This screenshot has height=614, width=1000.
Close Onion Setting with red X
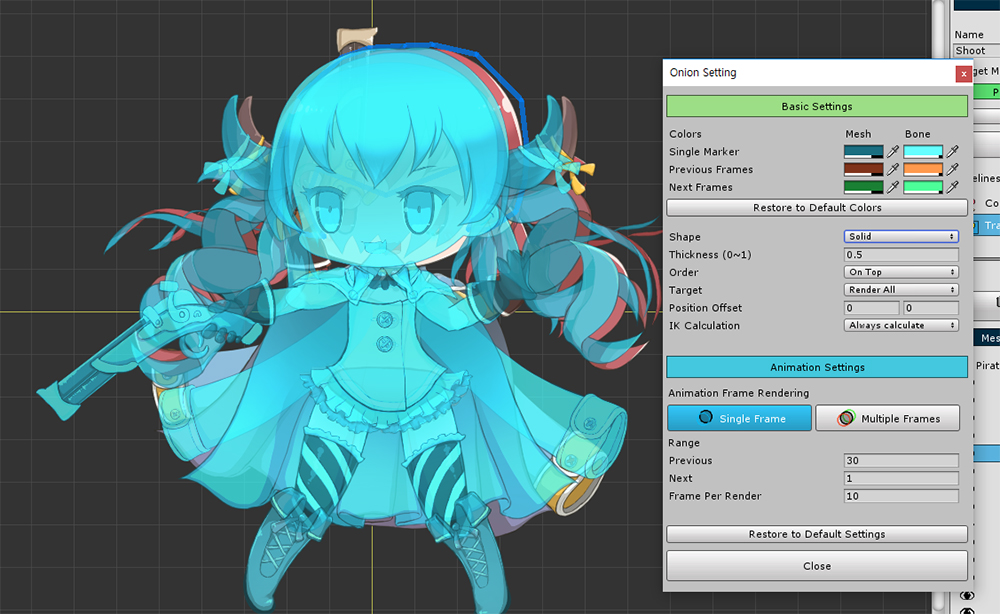964,74
